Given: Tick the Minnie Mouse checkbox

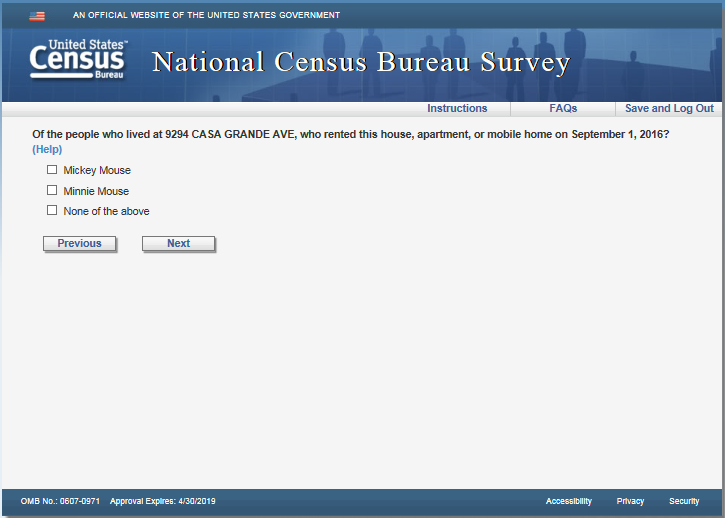Looking at the screenshot, I should [52, 190].
